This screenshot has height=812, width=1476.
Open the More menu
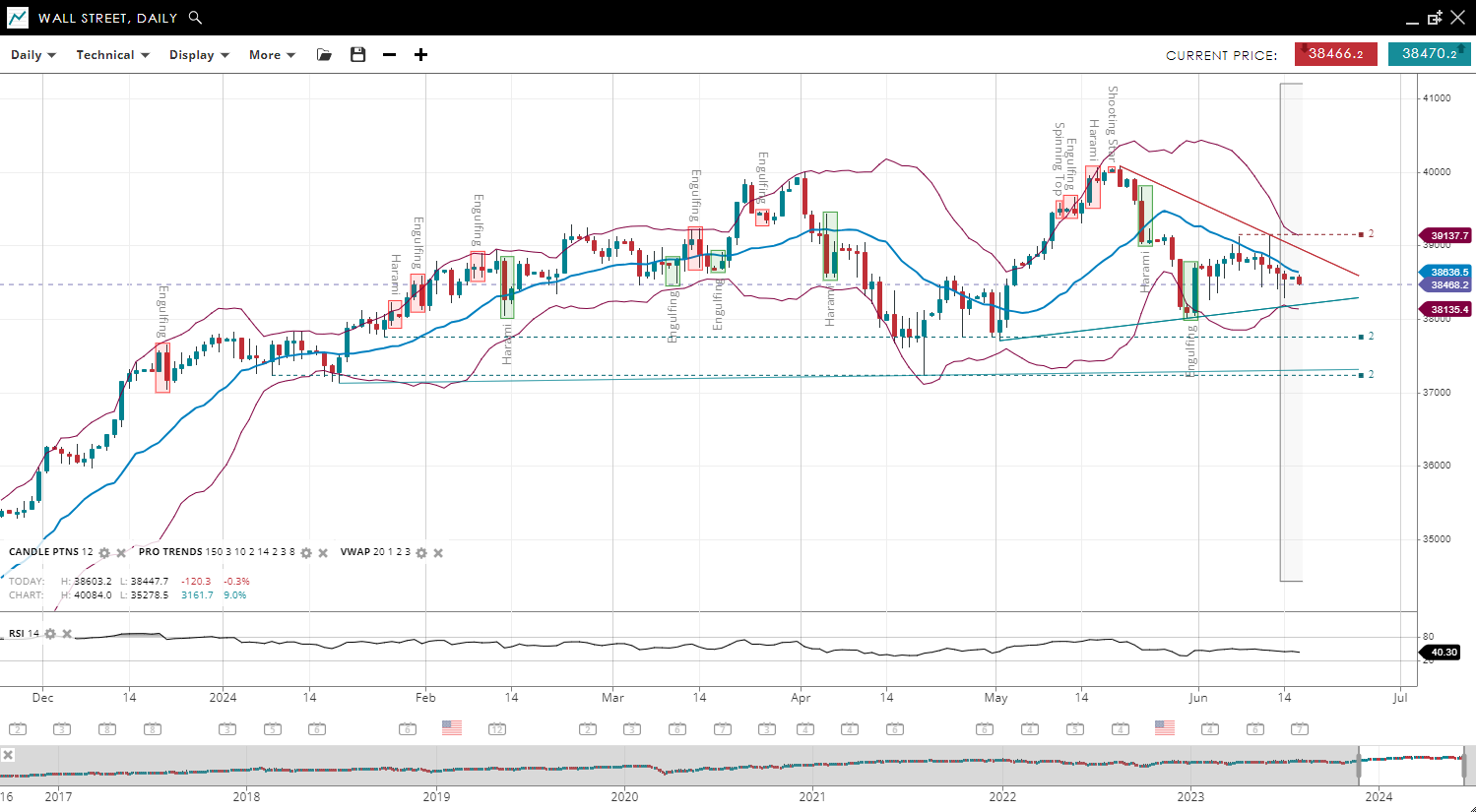point(272,55)
